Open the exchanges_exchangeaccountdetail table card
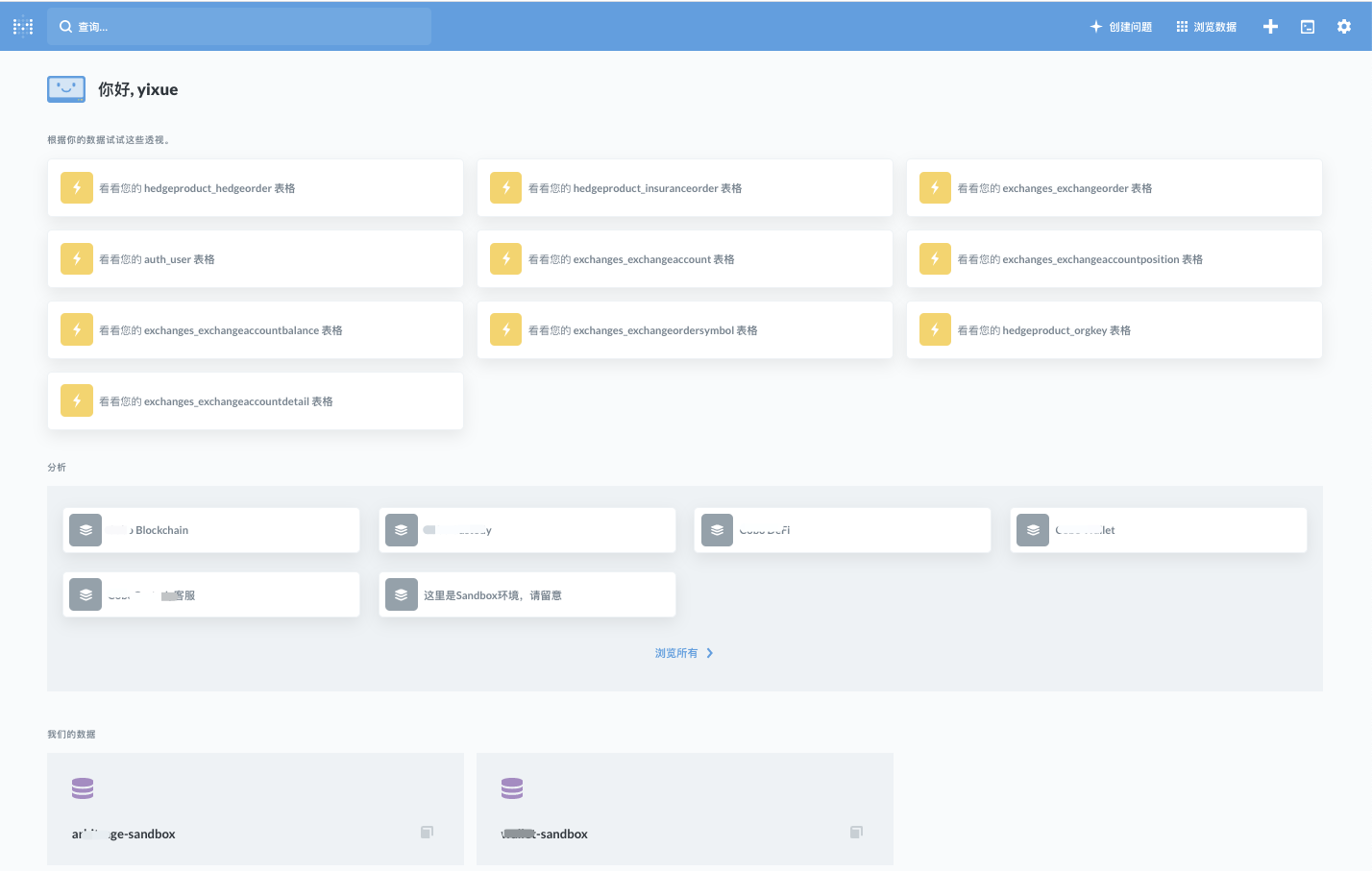The height and width of the screenshot is (871, 1372). tap(255, 400)
